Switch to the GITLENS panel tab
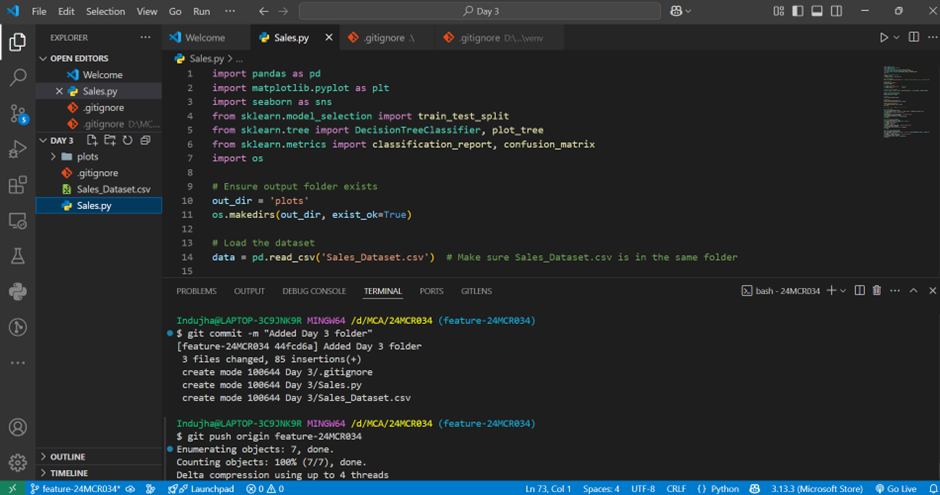 (x=476, y=291)
